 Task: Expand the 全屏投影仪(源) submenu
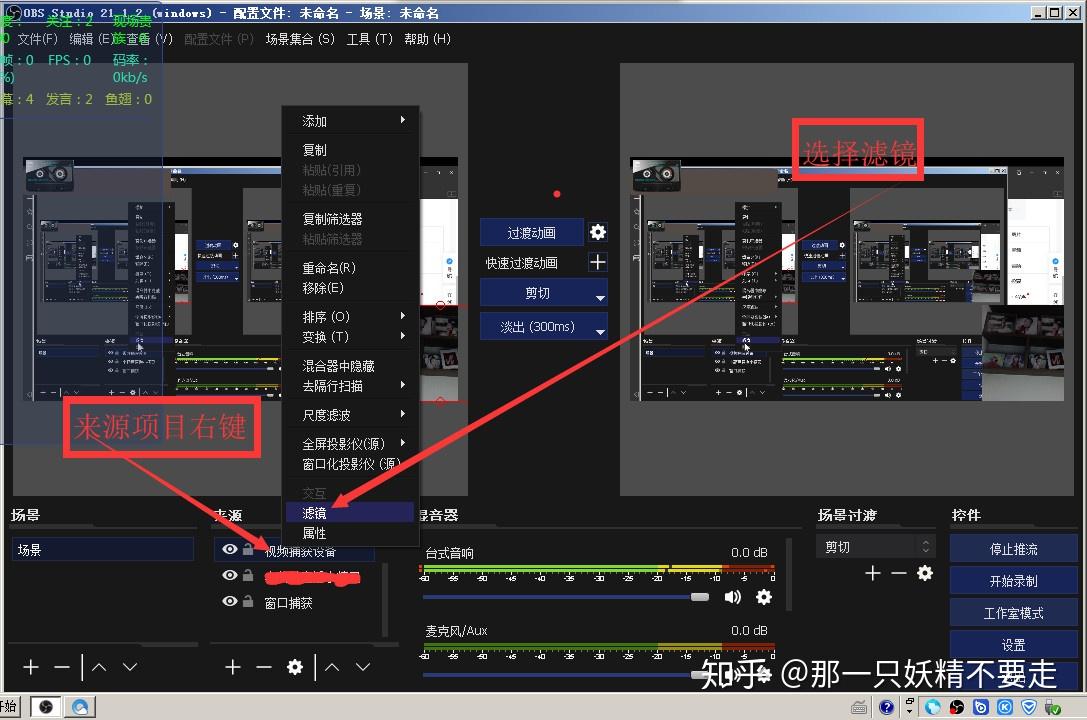[350, 444]
